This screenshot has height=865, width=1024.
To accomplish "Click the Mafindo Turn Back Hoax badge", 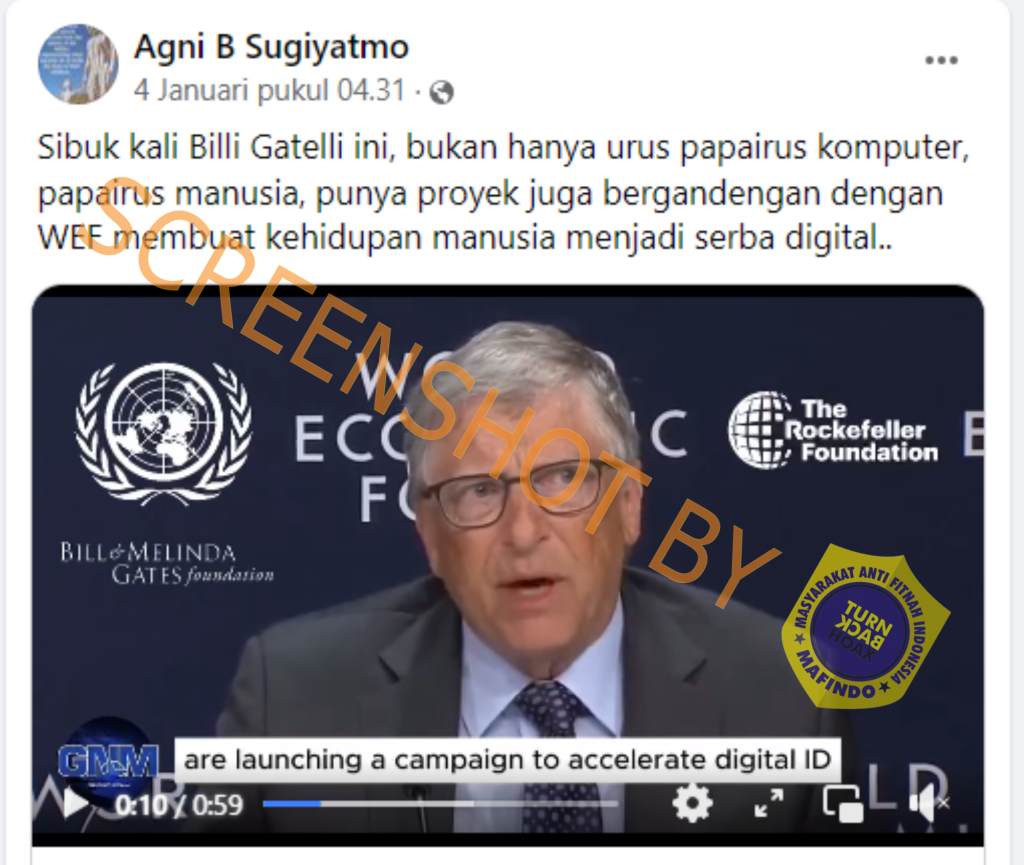I will pyautogui.click(x=865, y=627).
